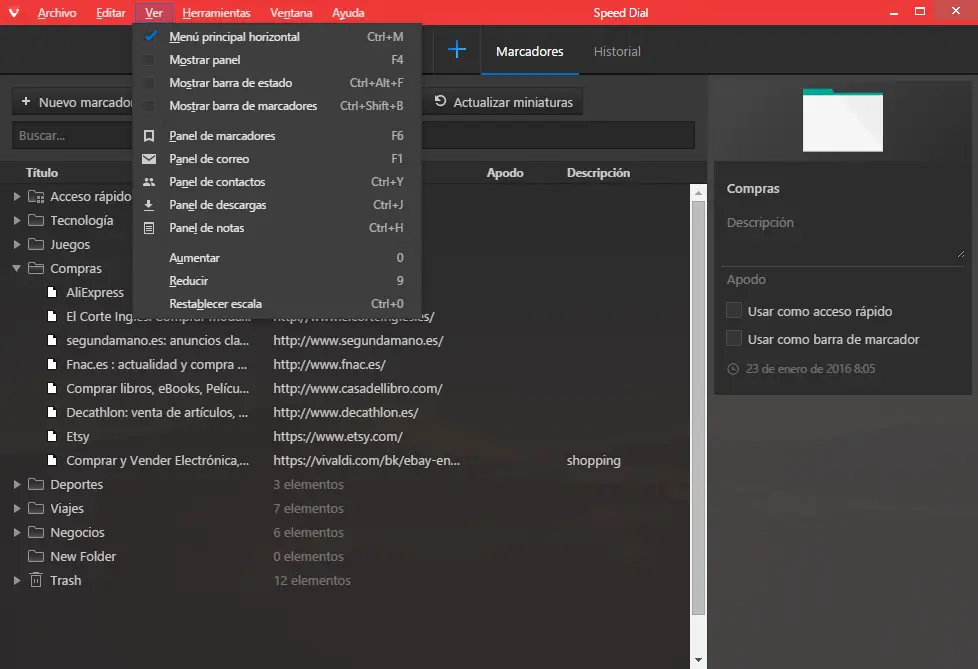Click the Juegos folder icon
This screenshot has height=669, width=978.
click(x=36, y=244)
